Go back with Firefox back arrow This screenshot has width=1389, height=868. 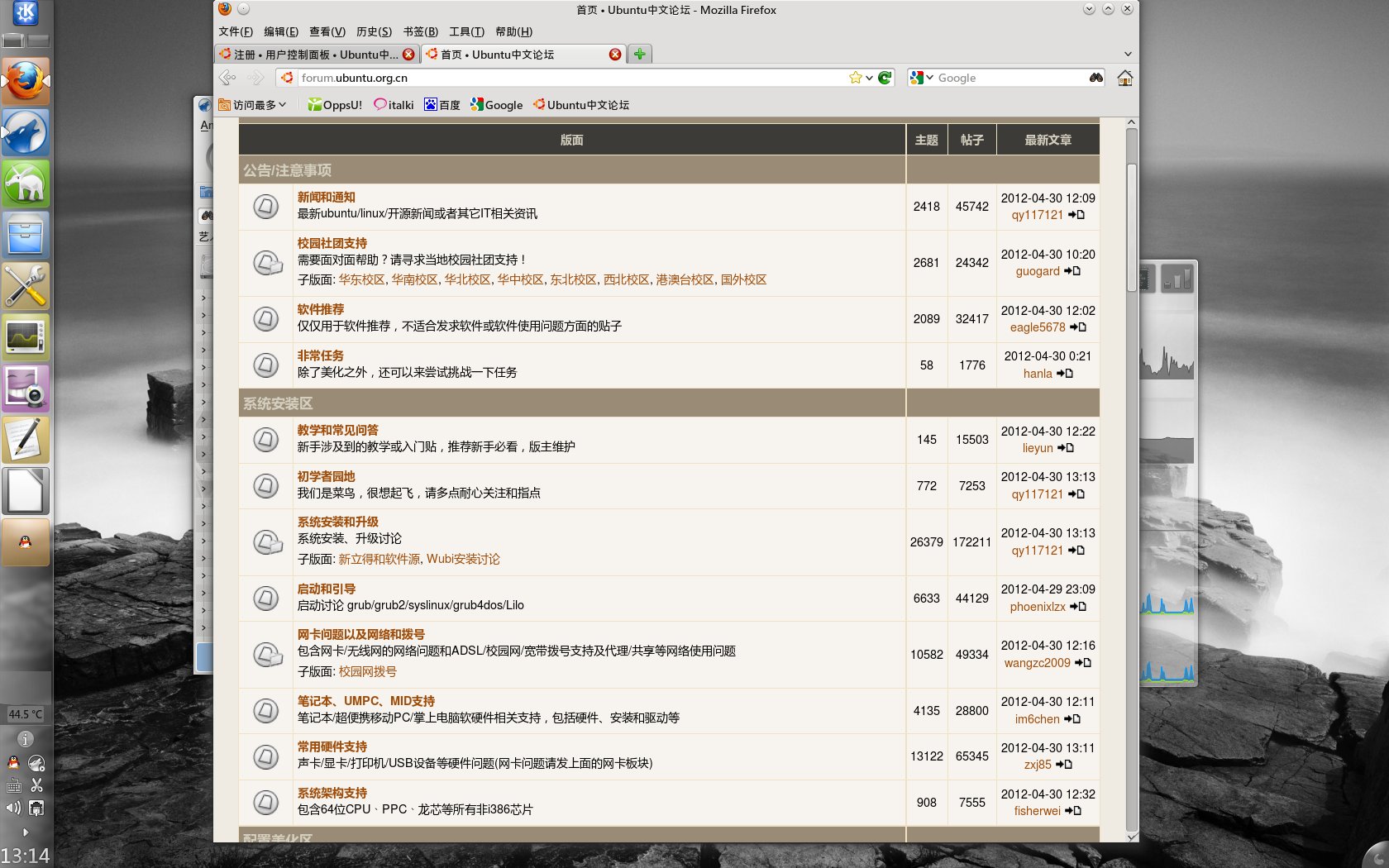tap(227, 78)
